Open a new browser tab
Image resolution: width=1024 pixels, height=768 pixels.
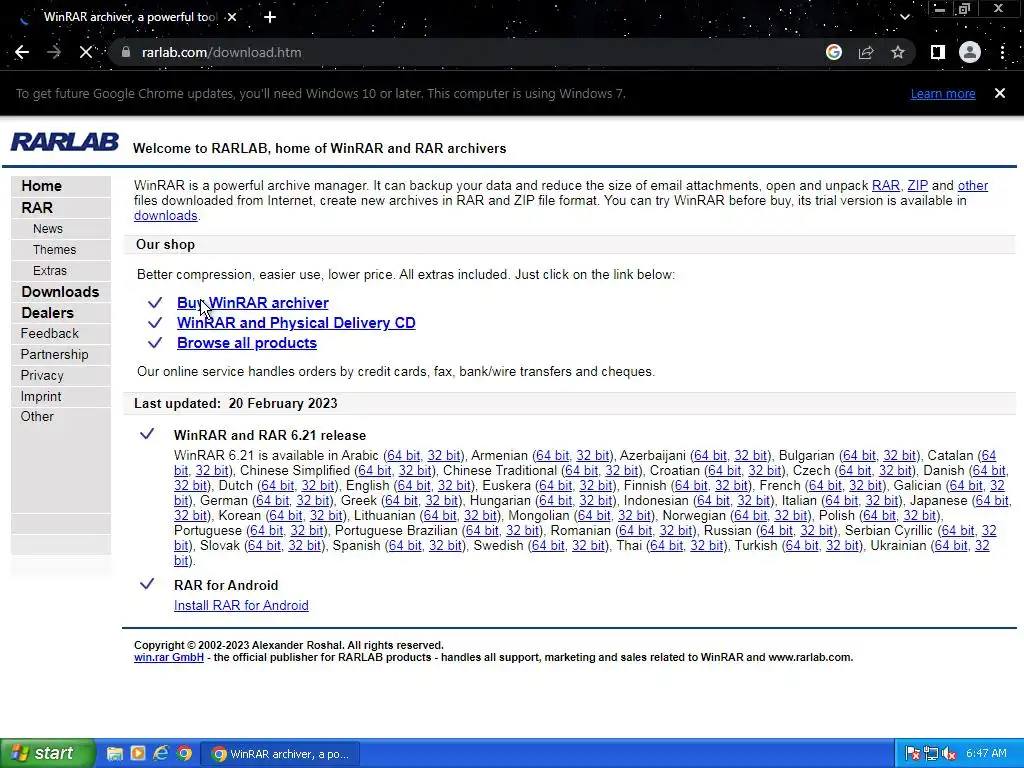pos(270,17)
